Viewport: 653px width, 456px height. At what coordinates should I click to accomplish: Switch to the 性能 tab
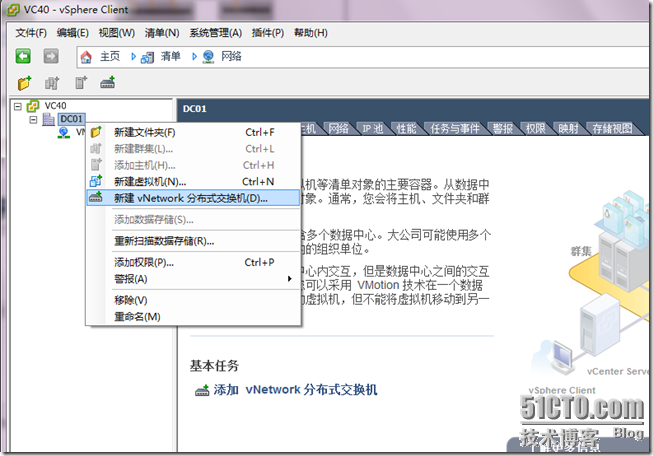[406, 129]
